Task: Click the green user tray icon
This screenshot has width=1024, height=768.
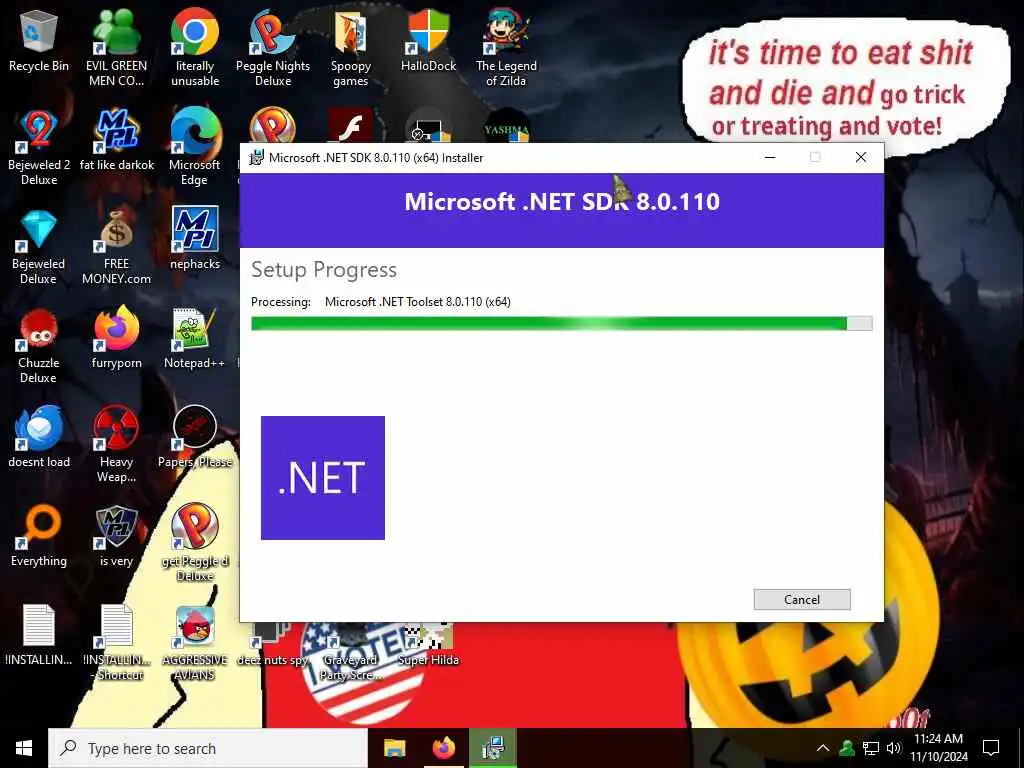Action: (x=847, y=748)
